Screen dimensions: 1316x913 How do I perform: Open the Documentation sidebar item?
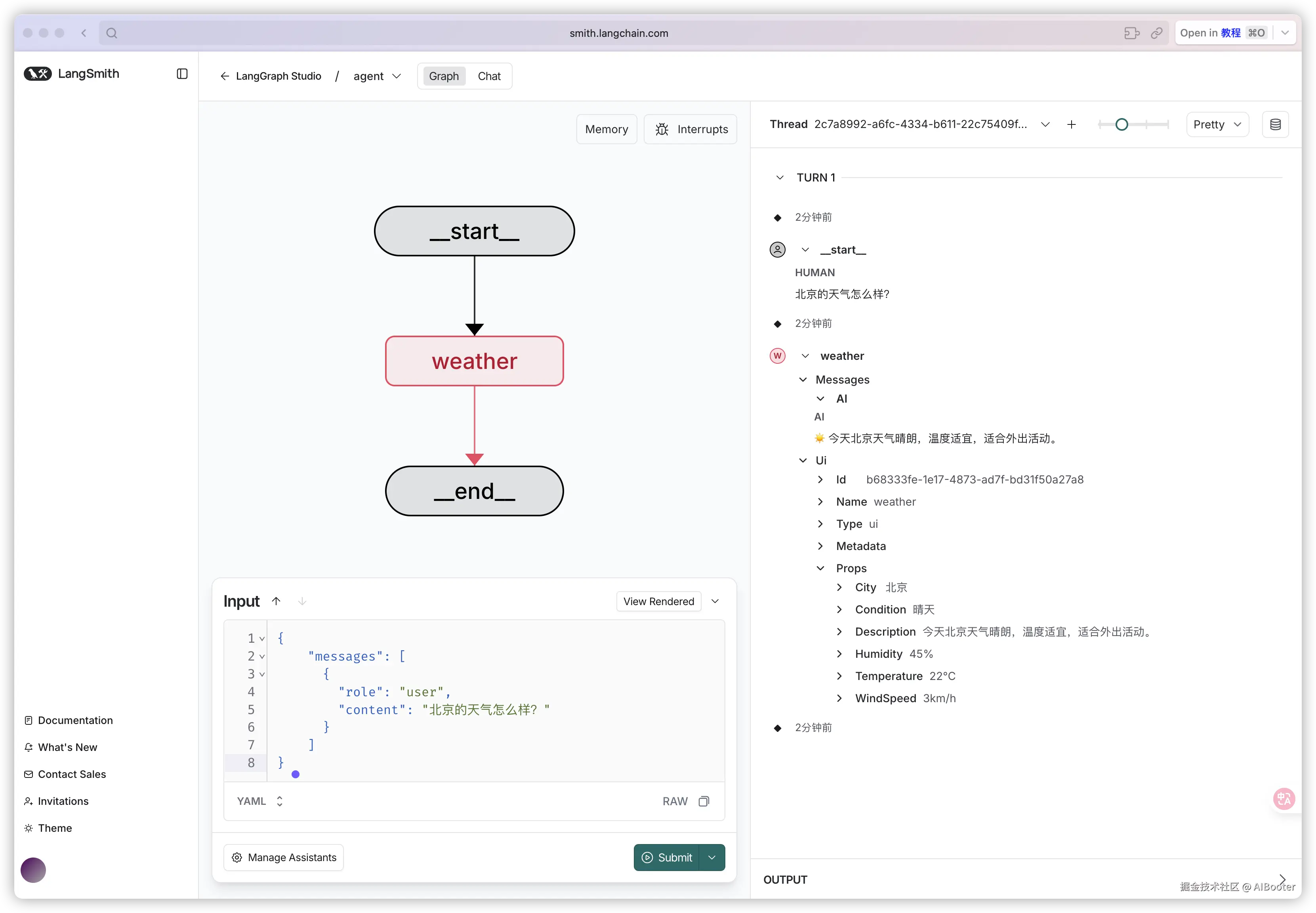(75, 720)
